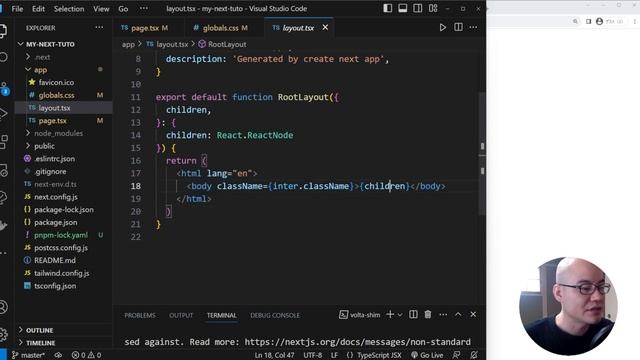
Task: Select TypeScript JSX language mode
Action: (374, 355)
